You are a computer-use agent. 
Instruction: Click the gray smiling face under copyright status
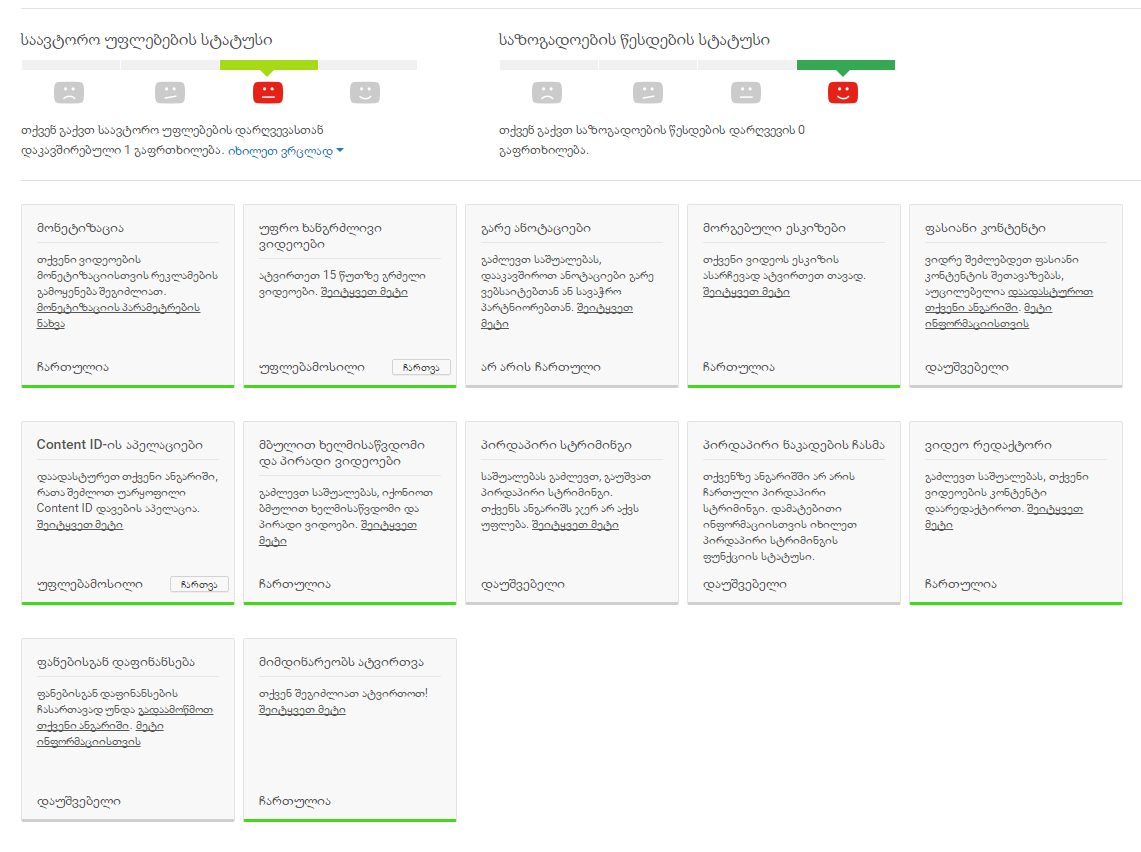point(365,93)
